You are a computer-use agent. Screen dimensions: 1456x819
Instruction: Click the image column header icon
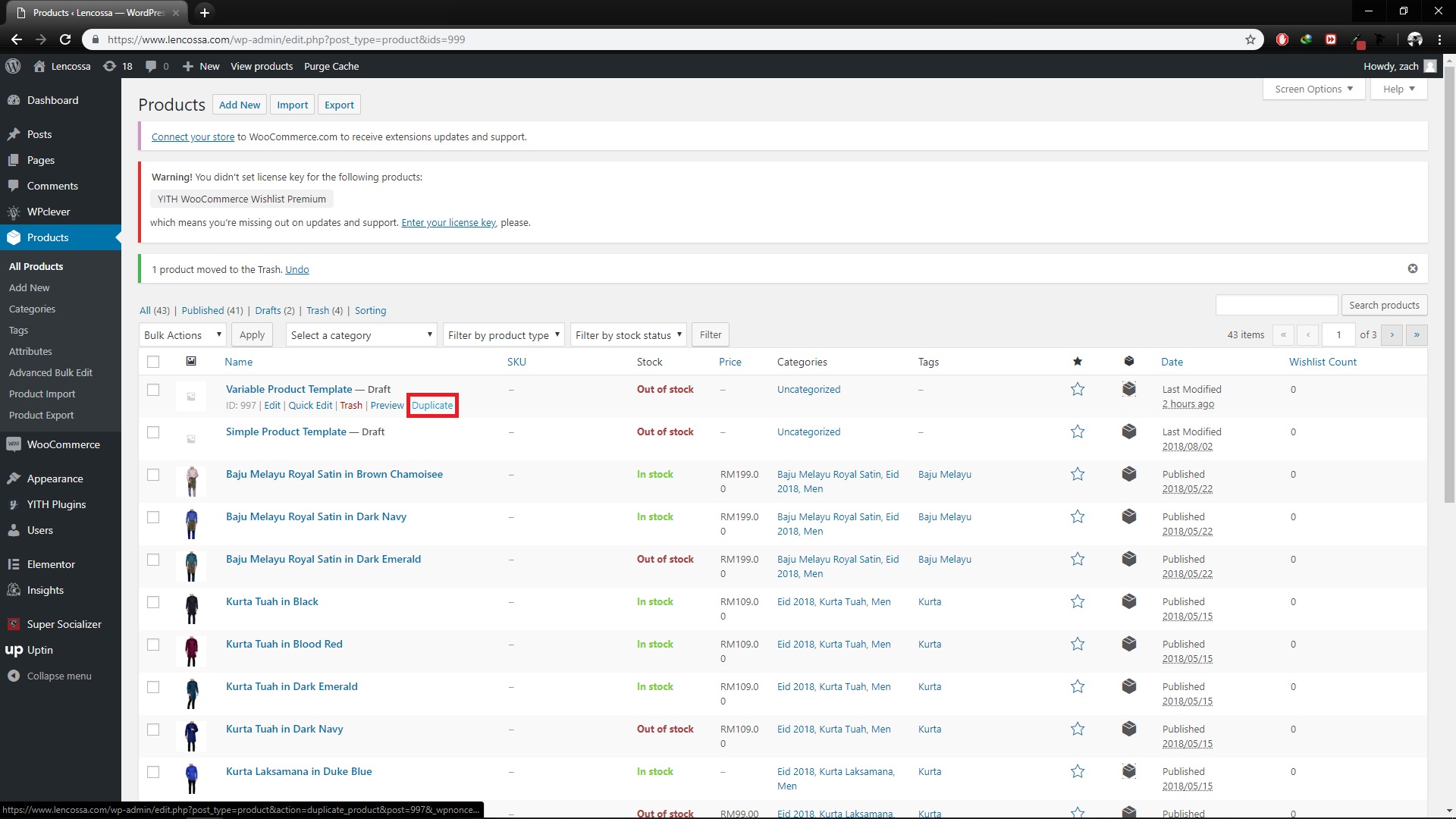pyautogui.click(x=191, y=362)
